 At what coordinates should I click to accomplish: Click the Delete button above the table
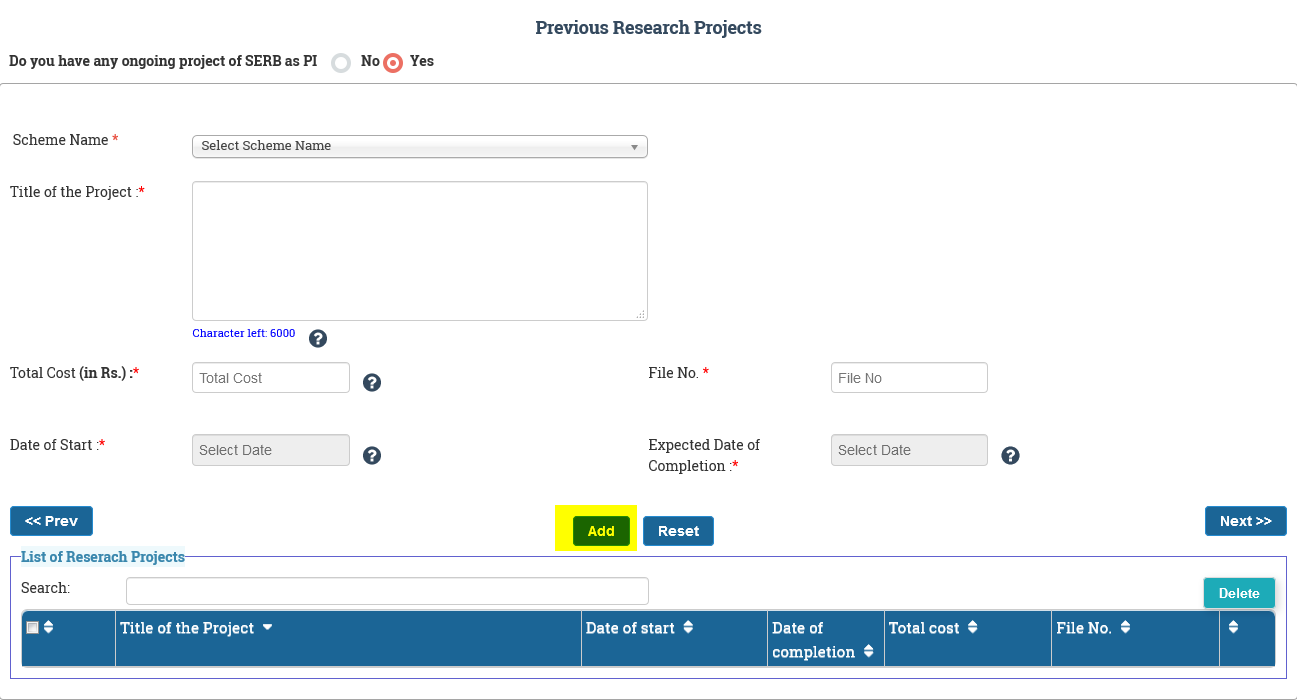[x=1238, y=593]
